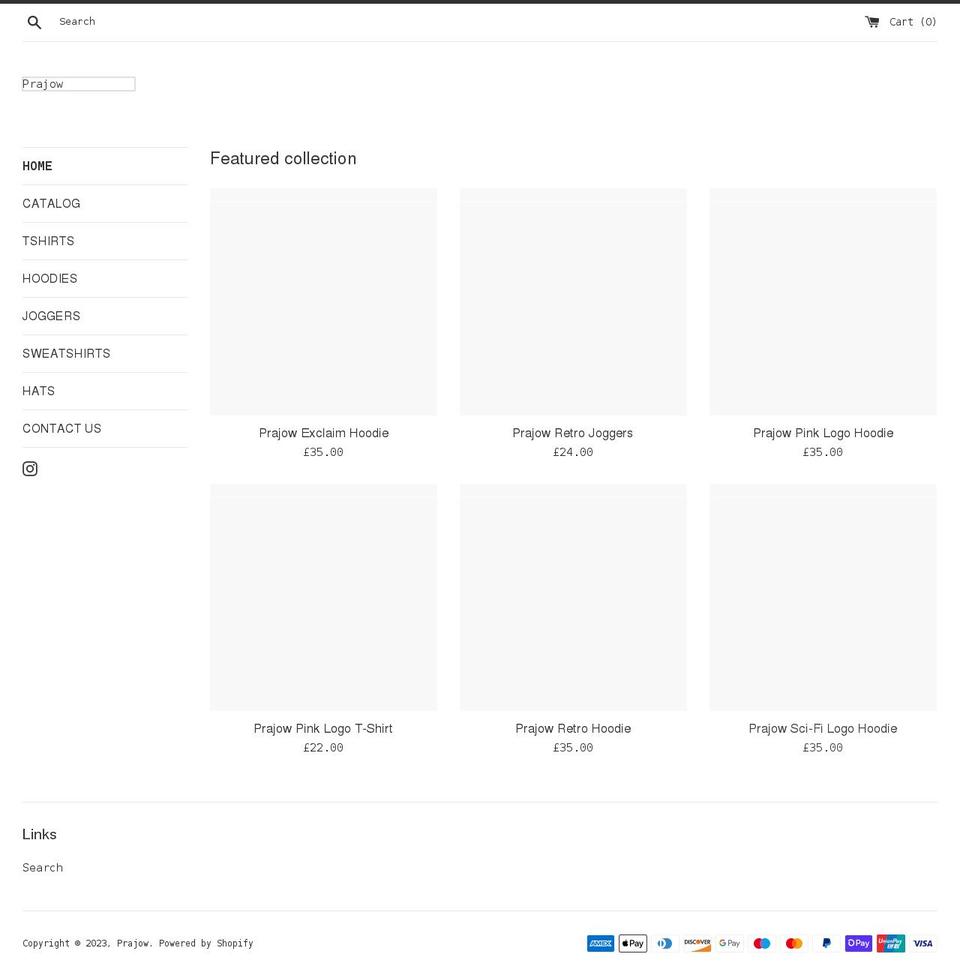Click the footer Search link
The image size is (960, 975).
click(43, 867)
